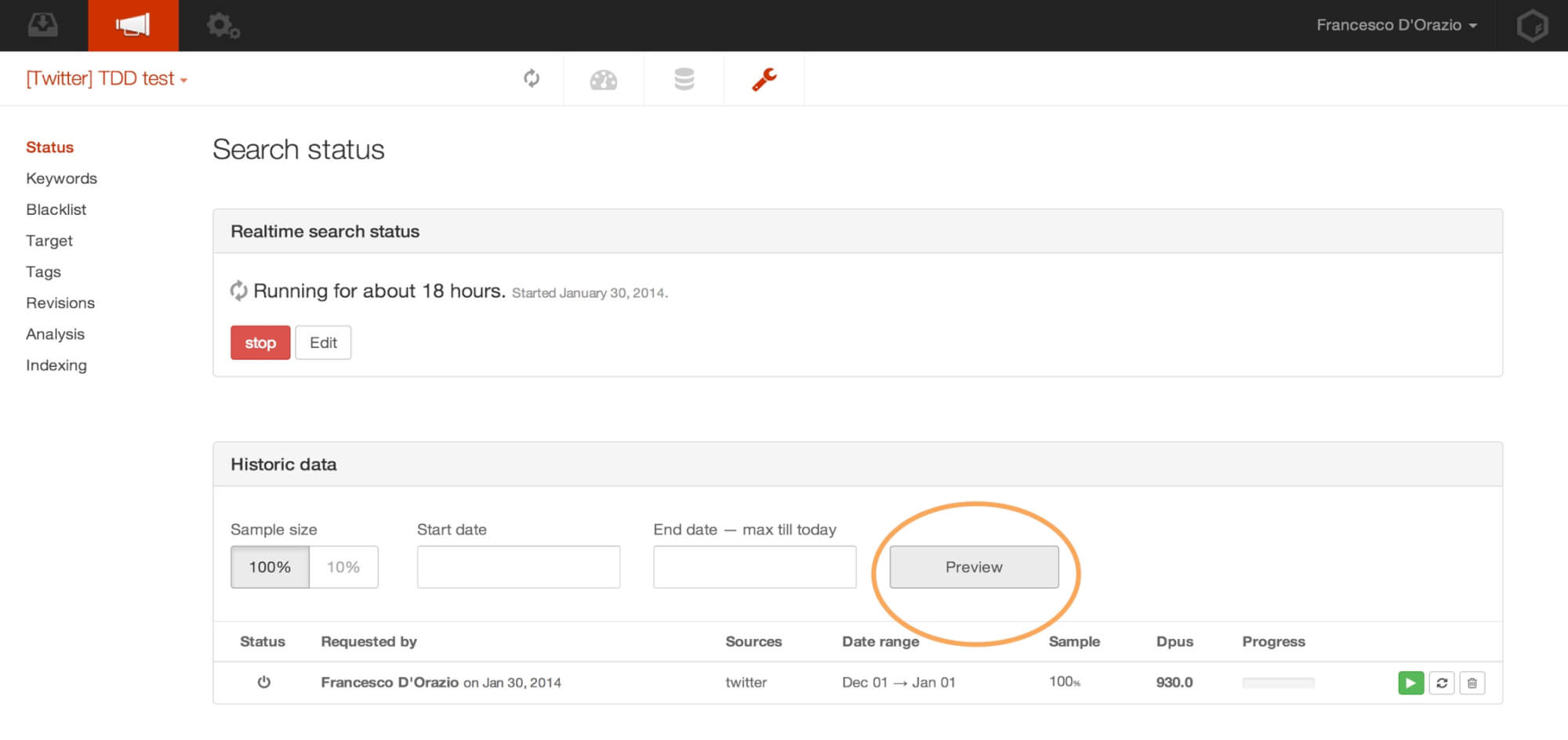Click the Preview button

(974, 567)
